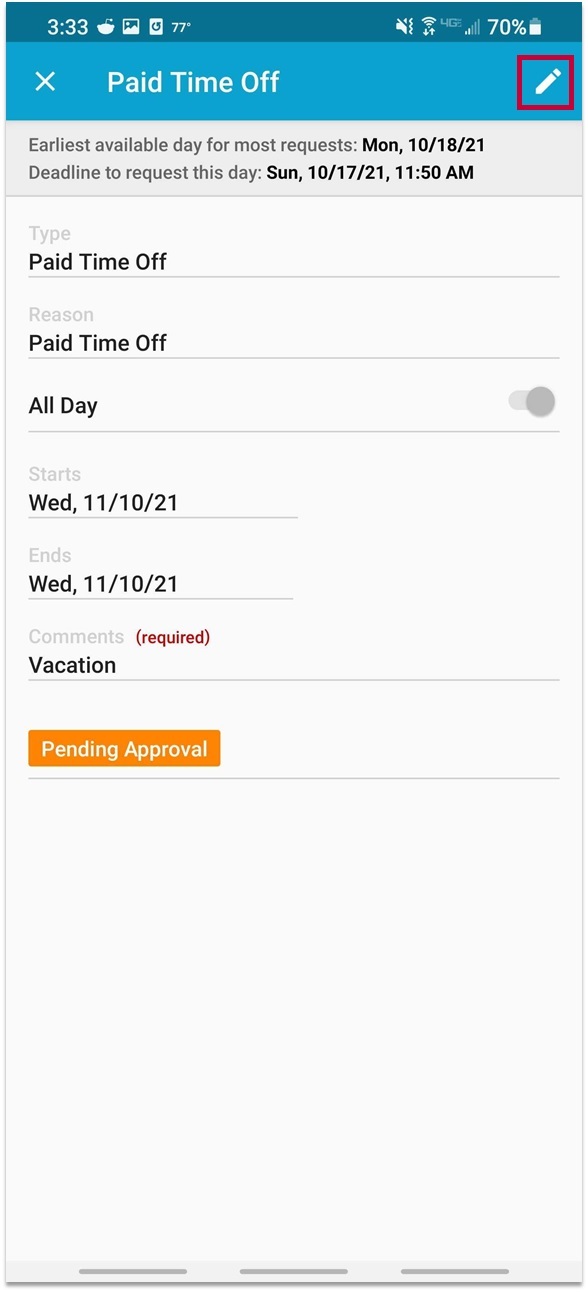
Task: Tap the cellular signal bars icon
Action: (x=472, y=28)
